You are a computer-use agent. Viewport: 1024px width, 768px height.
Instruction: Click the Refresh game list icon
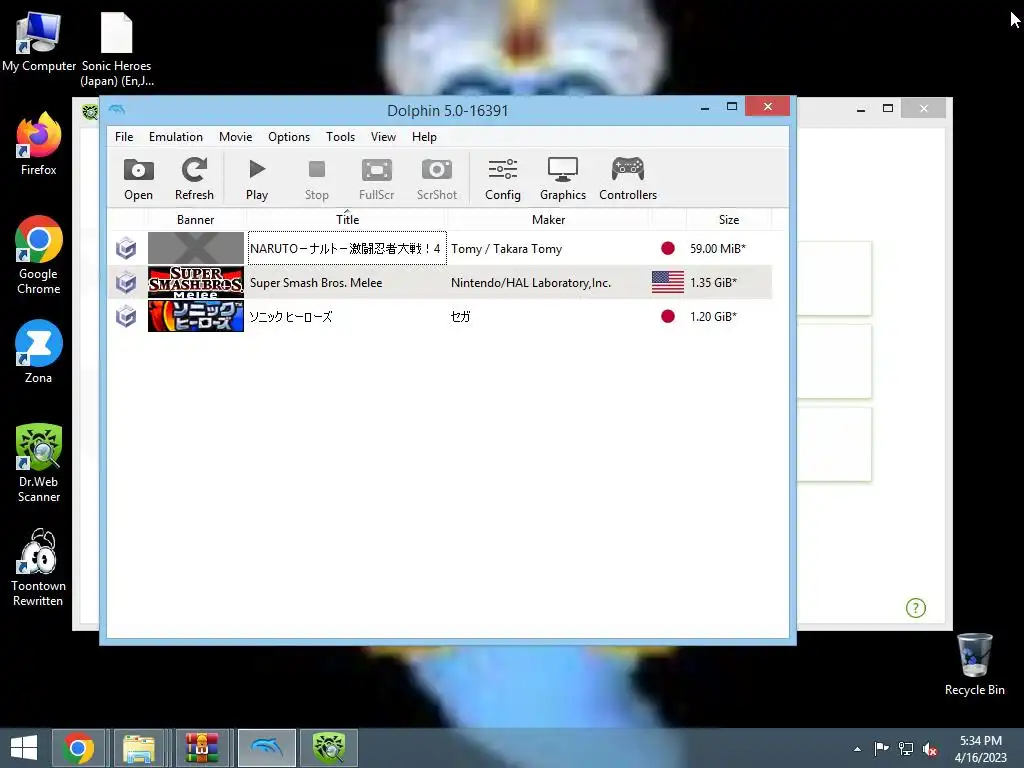(x=194, y=179)
